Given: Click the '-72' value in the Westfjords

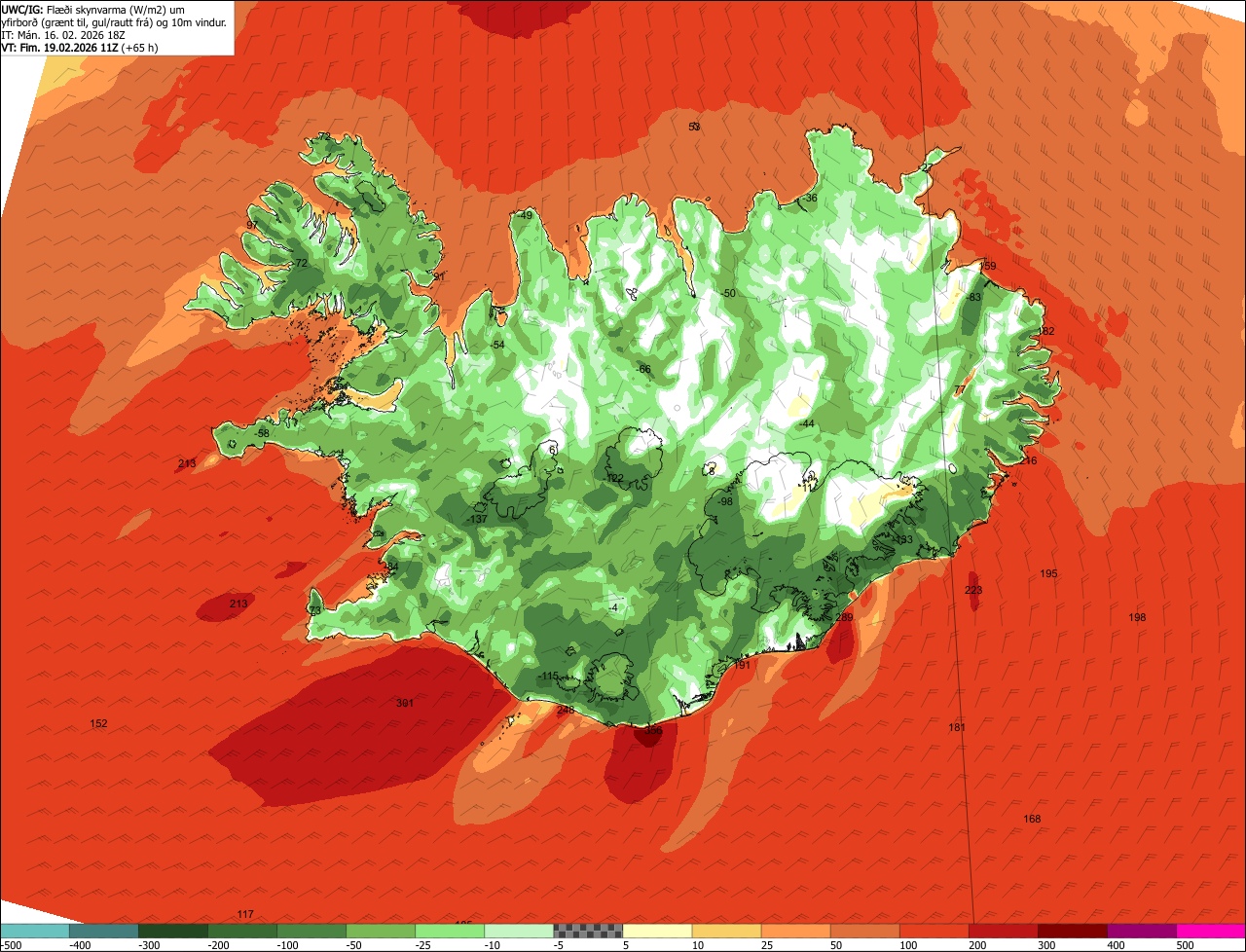Looking at the screenshot, I should pyautogui.click(x=300, y=263).
